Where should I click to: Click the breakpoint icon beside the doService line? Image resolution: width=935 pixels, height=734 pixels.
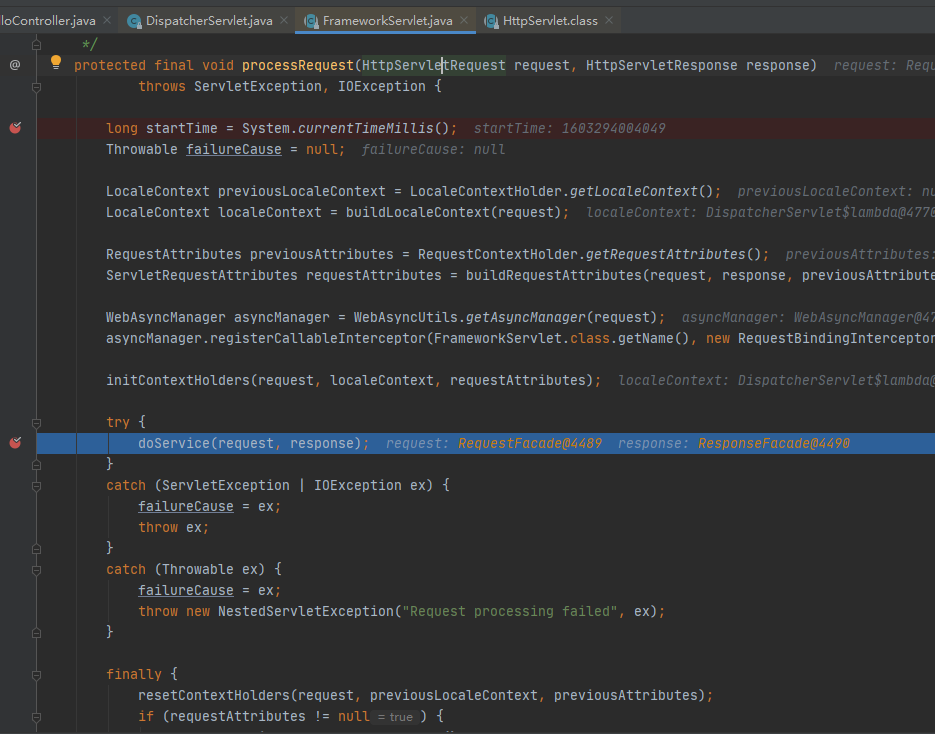coord(13,442)
